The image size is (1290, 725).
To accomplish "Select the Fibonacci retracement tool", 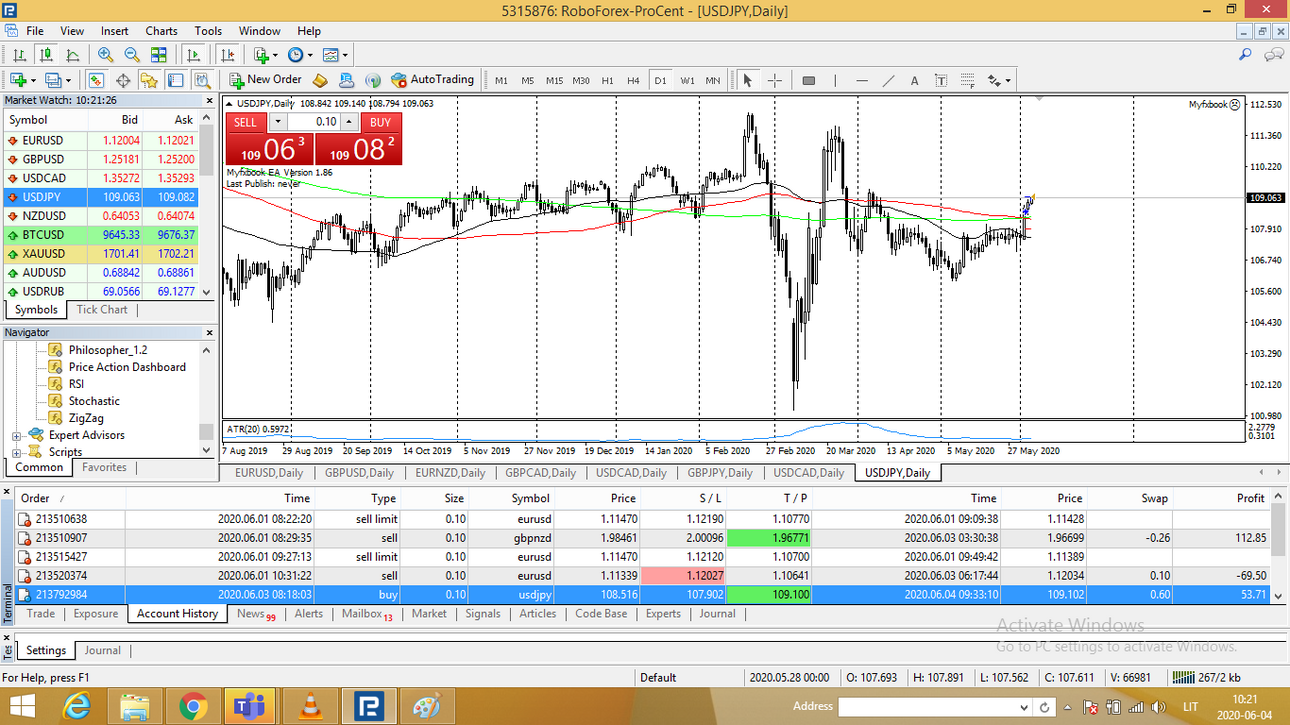I will point(967,80).
